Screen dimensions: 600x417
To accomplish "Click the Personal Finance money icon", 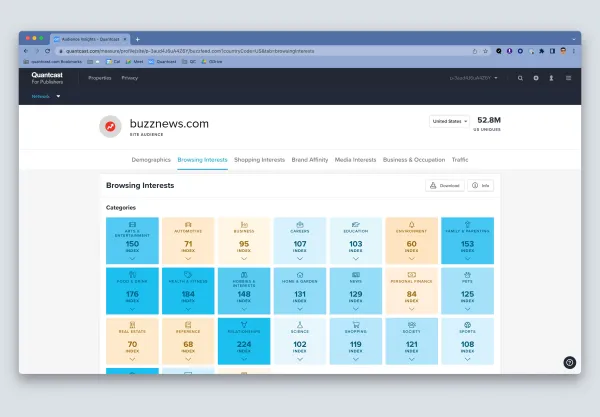I will [411, 275].
